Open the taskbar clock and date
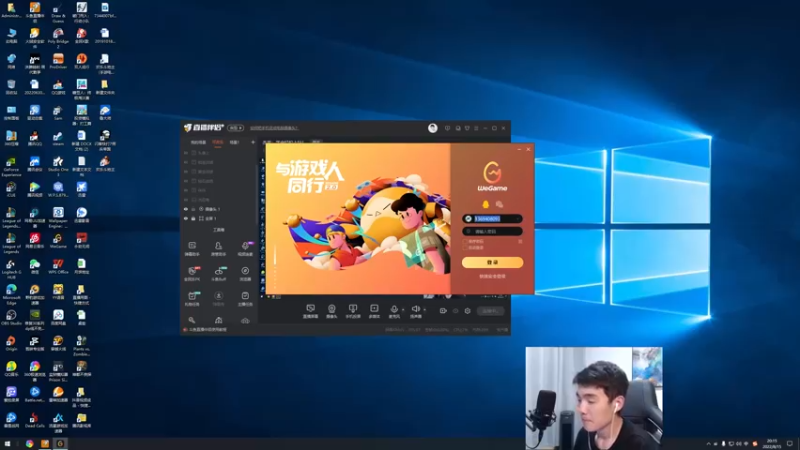The width and height of the screenshot is (800, 450). coord(772,444)
